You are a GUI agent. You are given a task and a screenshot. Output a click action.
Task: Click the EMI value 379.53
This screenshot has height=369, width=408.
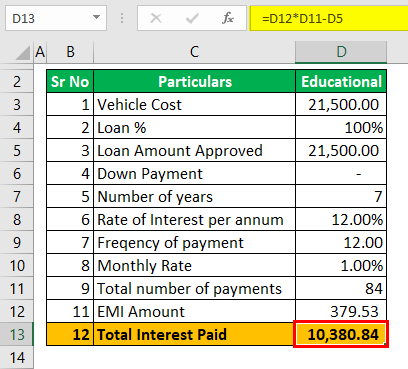pyautogui.click(x=341, y=311)
